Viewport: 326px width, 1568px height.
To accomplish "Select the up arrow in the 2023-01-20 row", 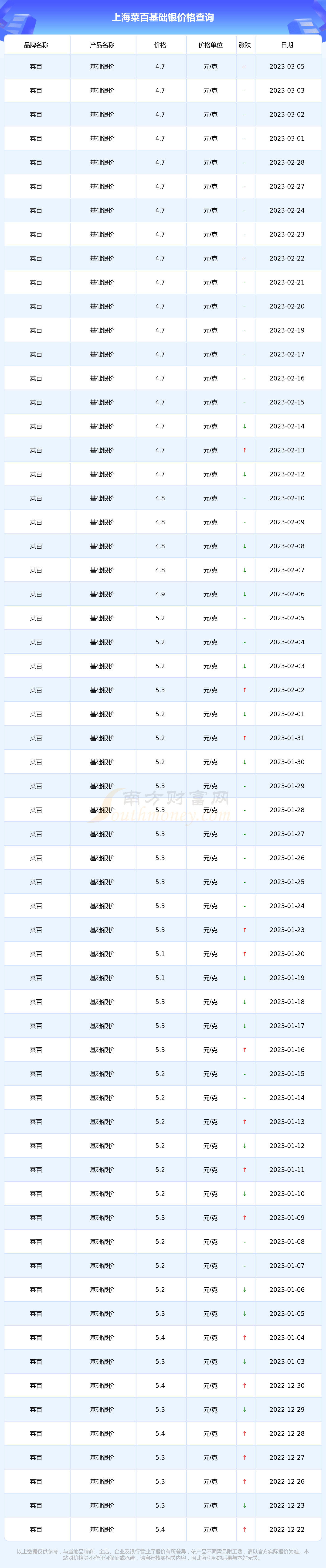I will (244, 954).
